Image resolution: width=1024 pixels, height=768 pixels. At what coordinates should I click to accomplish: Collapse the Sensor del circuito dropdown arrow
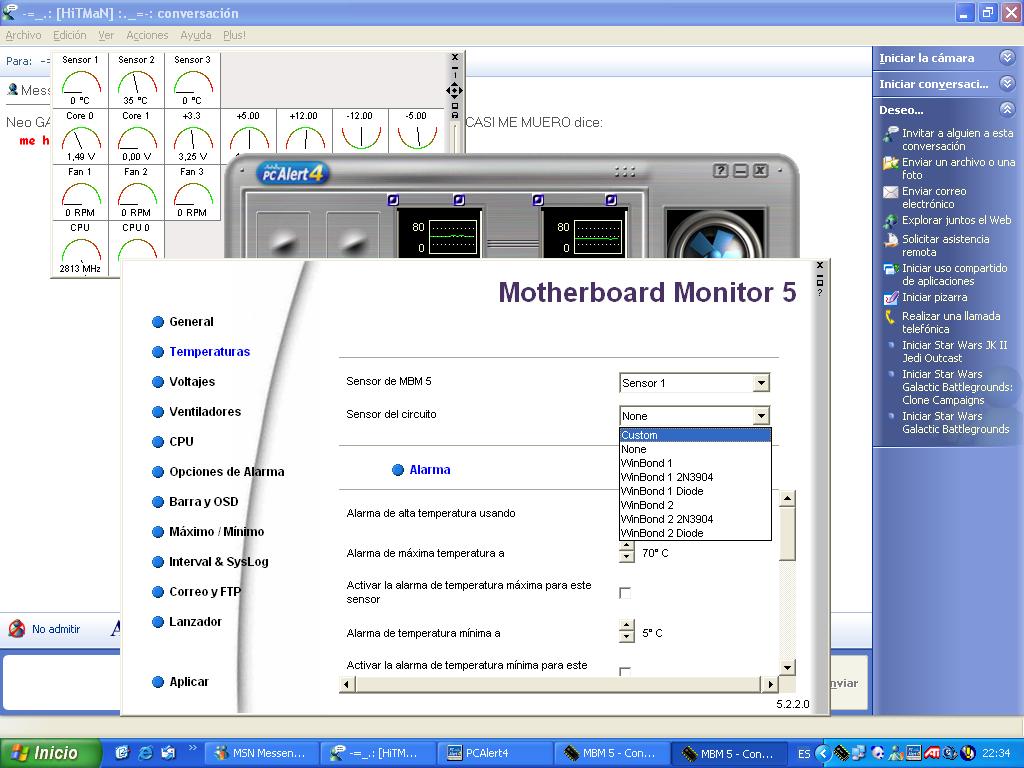[x=761, y=415]
